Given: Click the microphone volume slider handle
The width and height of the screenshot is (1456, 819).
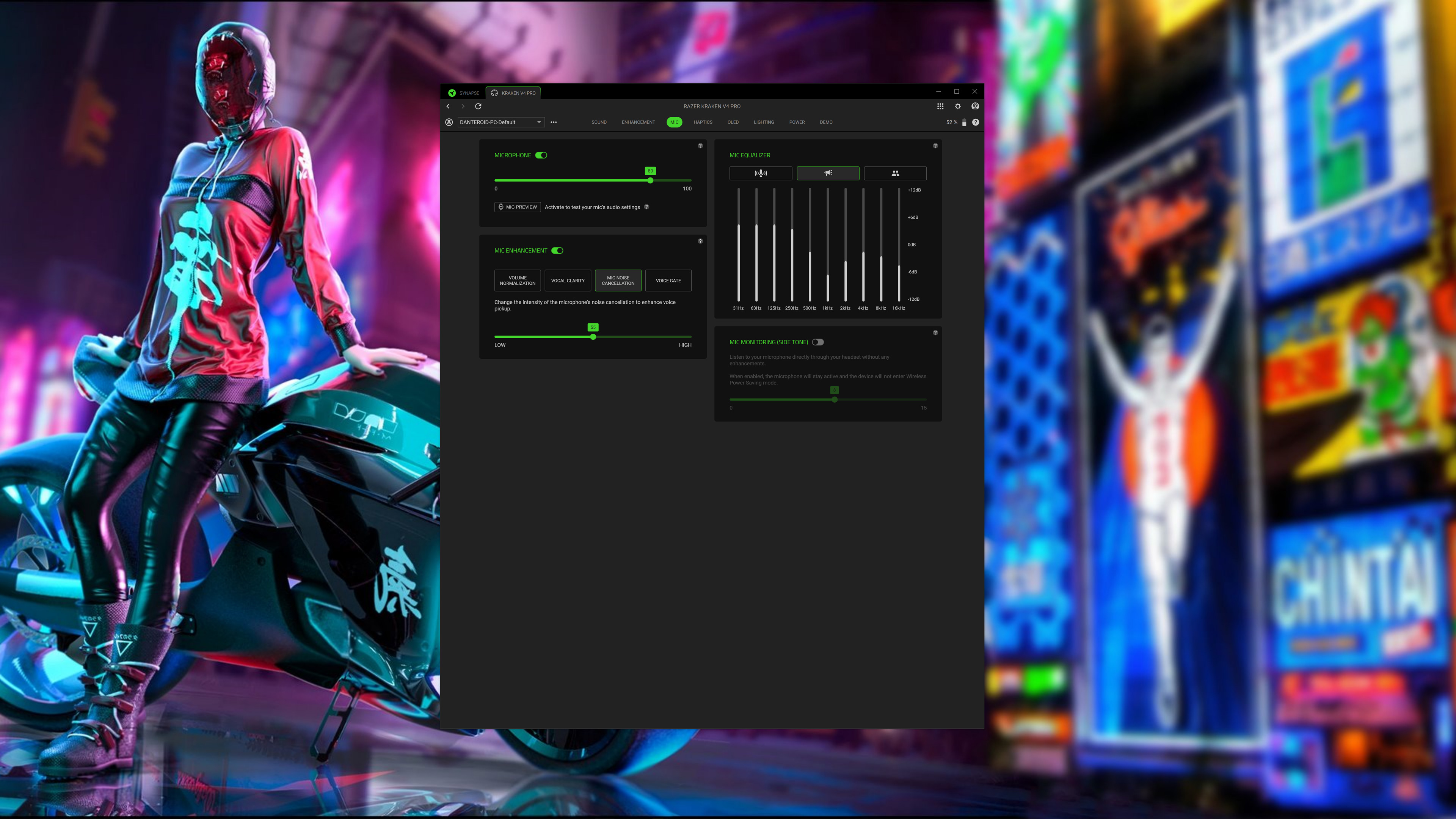Looking at the screenshot, I should (x=651, y=181).
